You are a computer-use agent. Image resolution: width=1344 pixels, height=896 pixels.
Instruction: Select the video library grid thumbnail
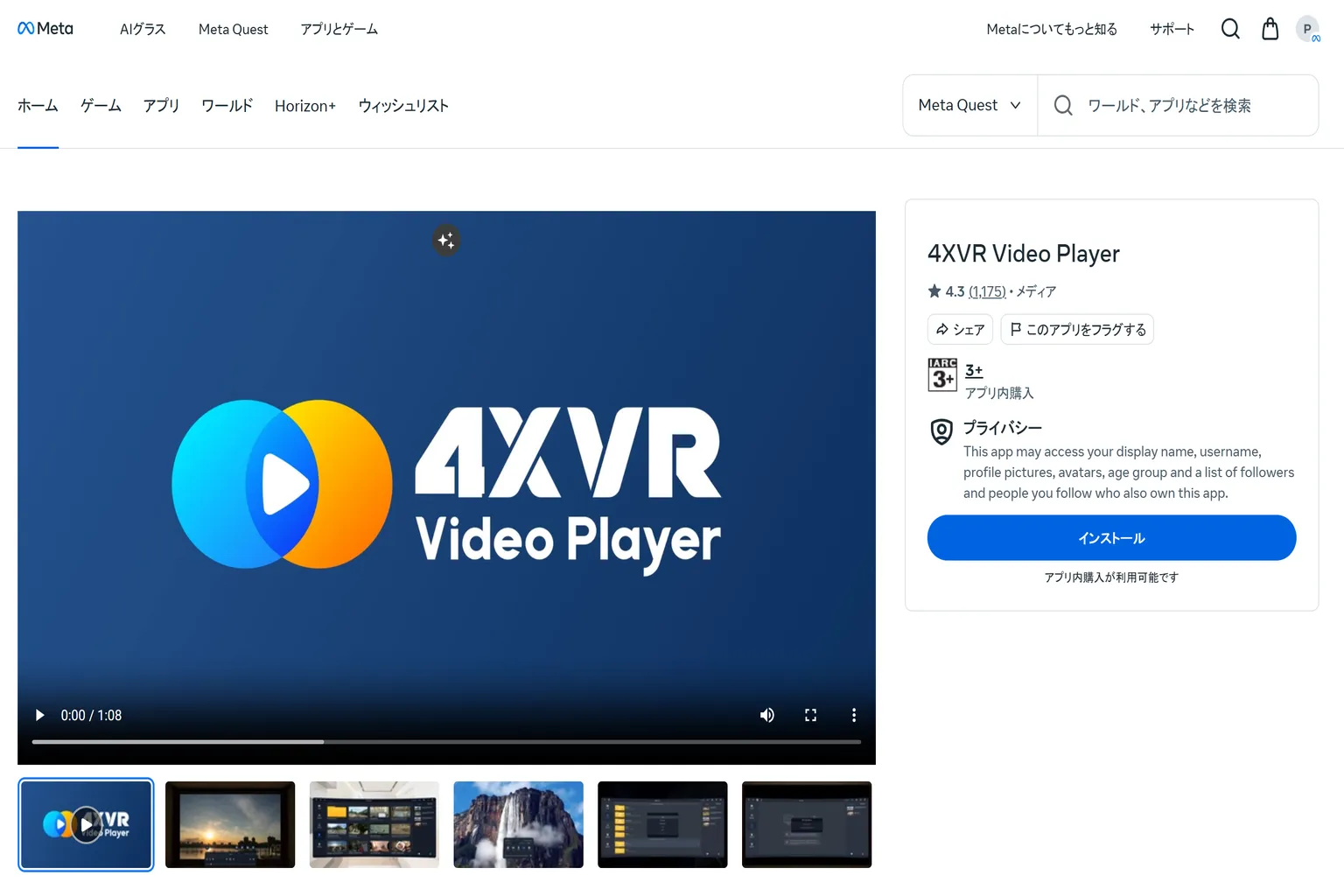pos(374,824)
